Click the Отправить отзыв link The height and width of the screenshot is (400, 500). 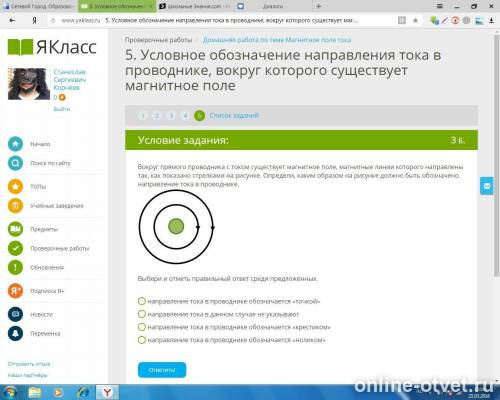(29, 364)
